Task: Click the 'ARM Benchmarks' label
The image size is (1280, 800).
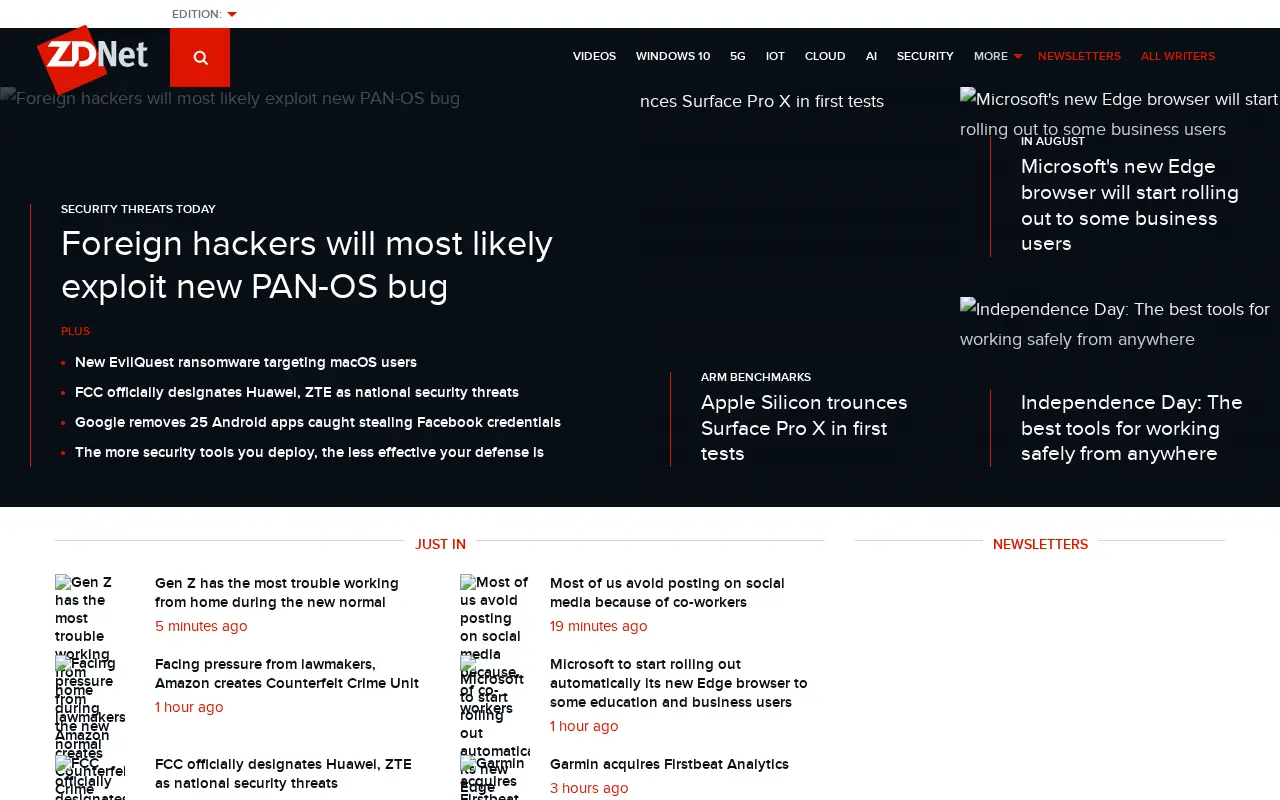Action: (756, 377)
